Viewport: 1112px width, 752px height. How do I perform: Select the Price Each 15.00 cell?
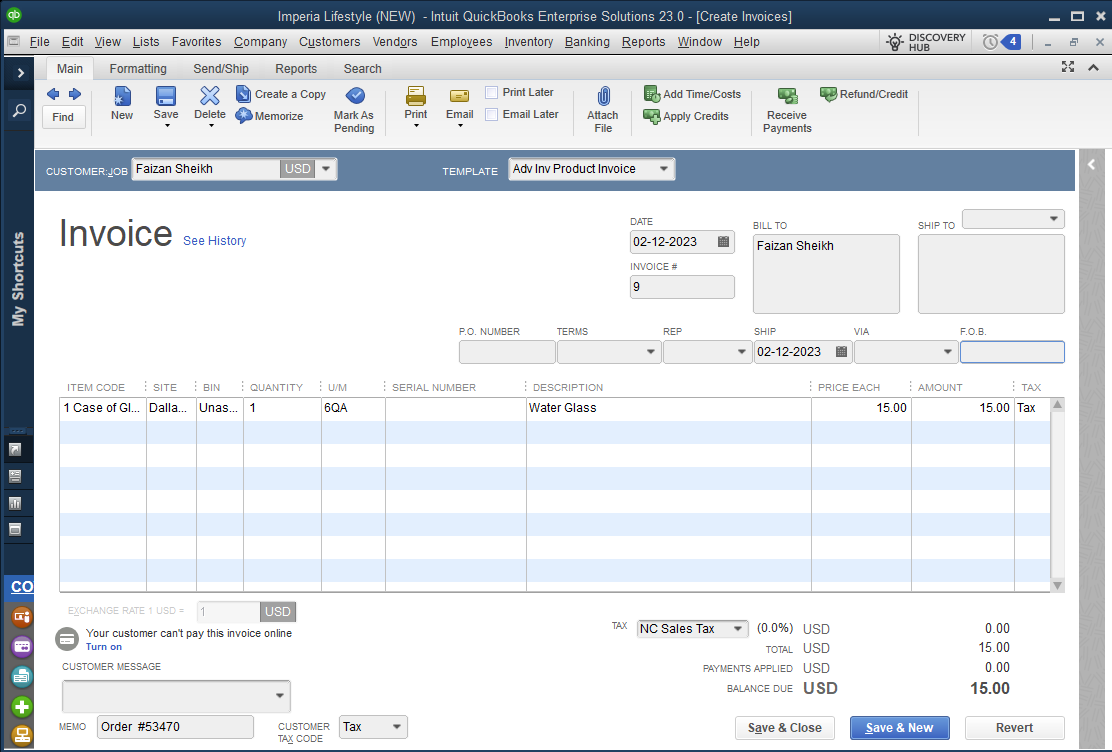[861, 408]
